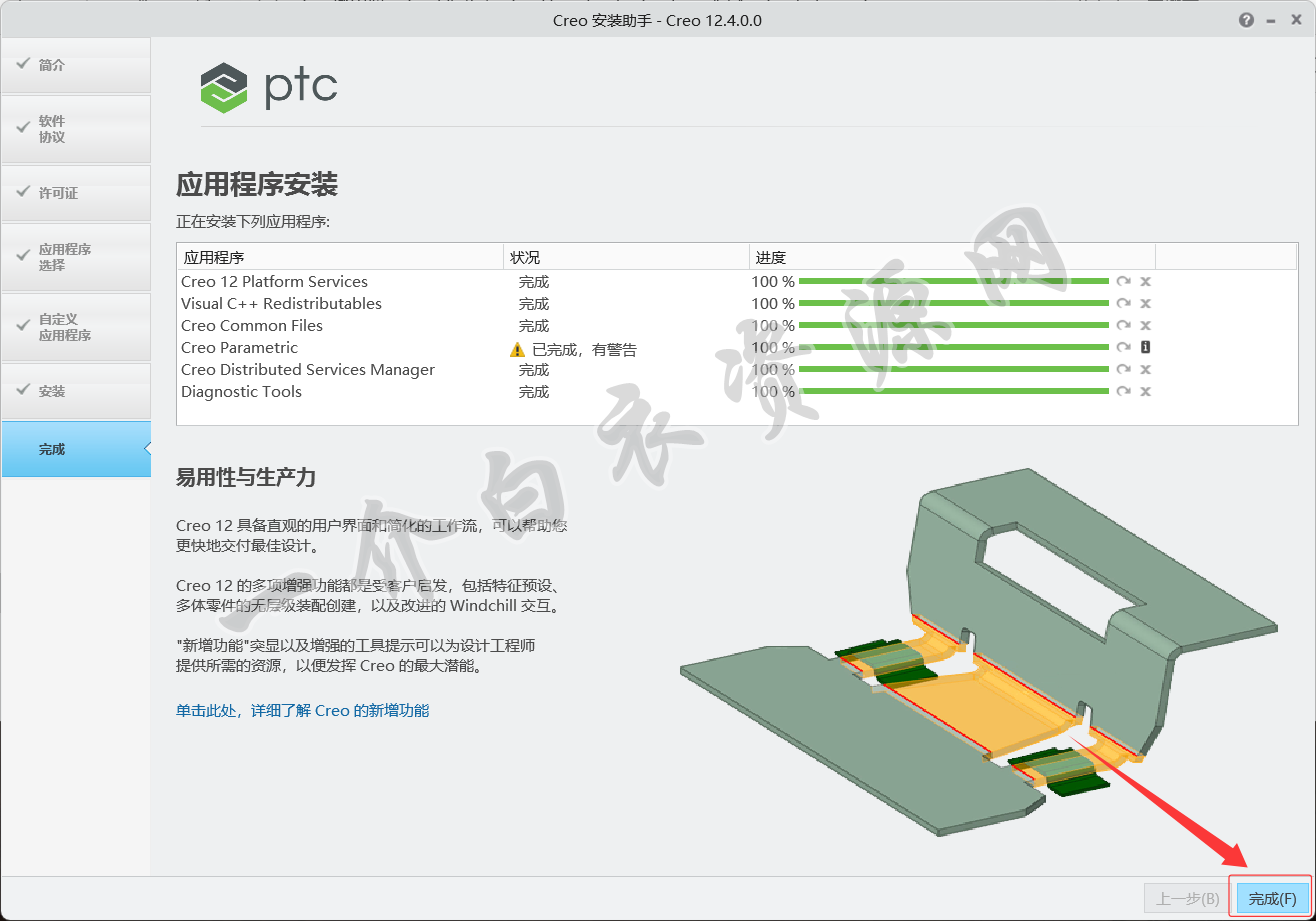Retry icon for Creo 12 Platform Services
Viewport: 1316px width, 921px height.
(1124, 282)
